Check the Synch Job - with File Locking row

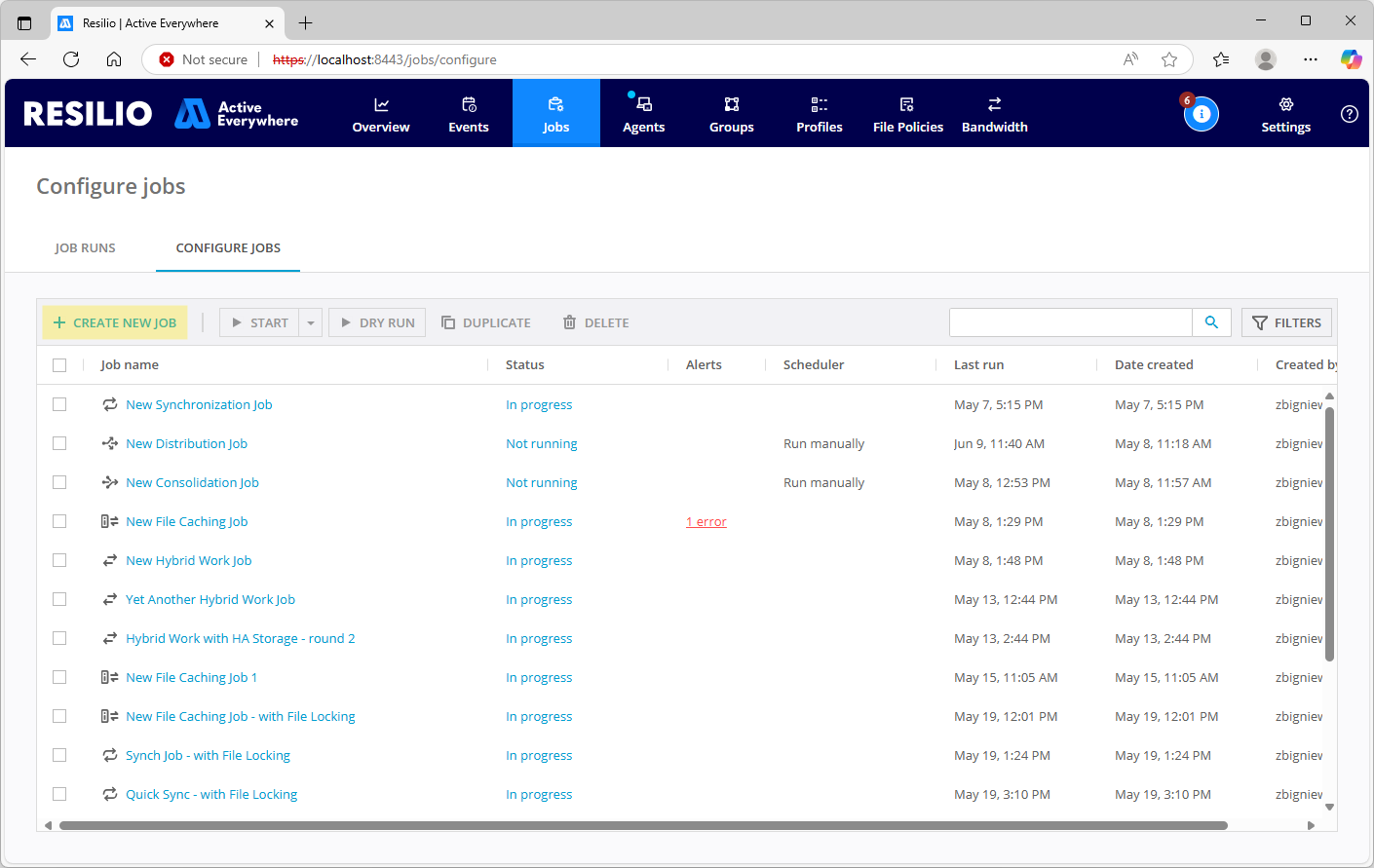pos(59,755)
